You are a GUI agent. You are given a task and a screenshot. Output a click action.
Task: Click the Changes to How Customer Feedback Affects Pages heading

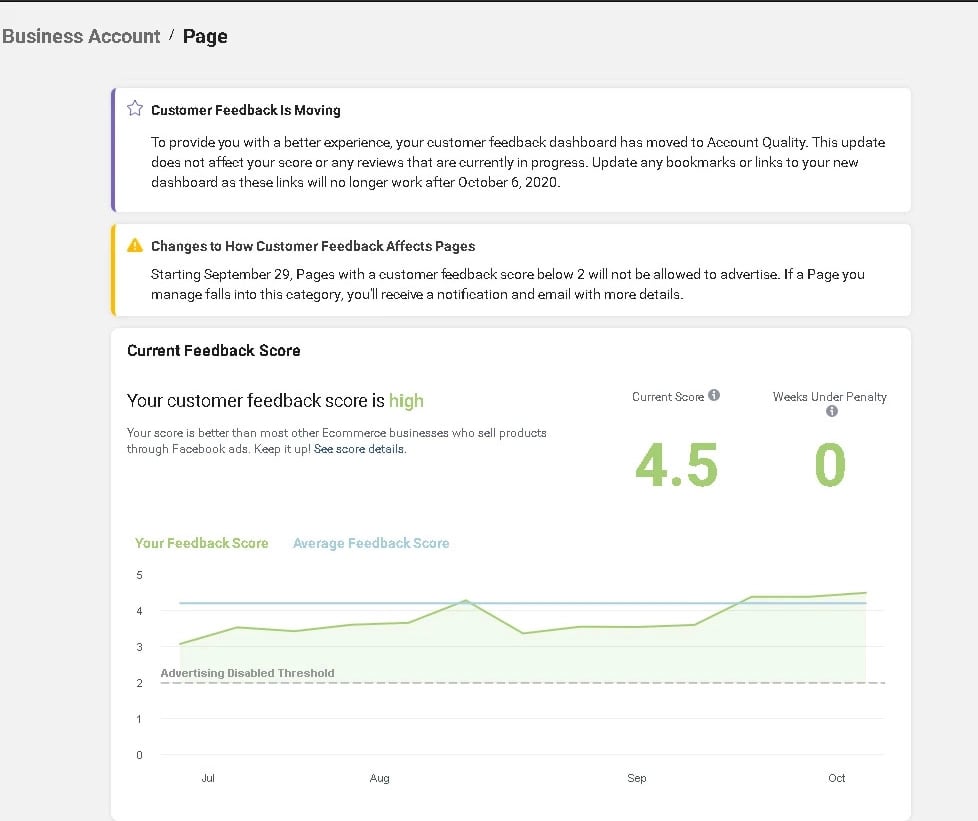pyautogui.click(x=313, y=246)
